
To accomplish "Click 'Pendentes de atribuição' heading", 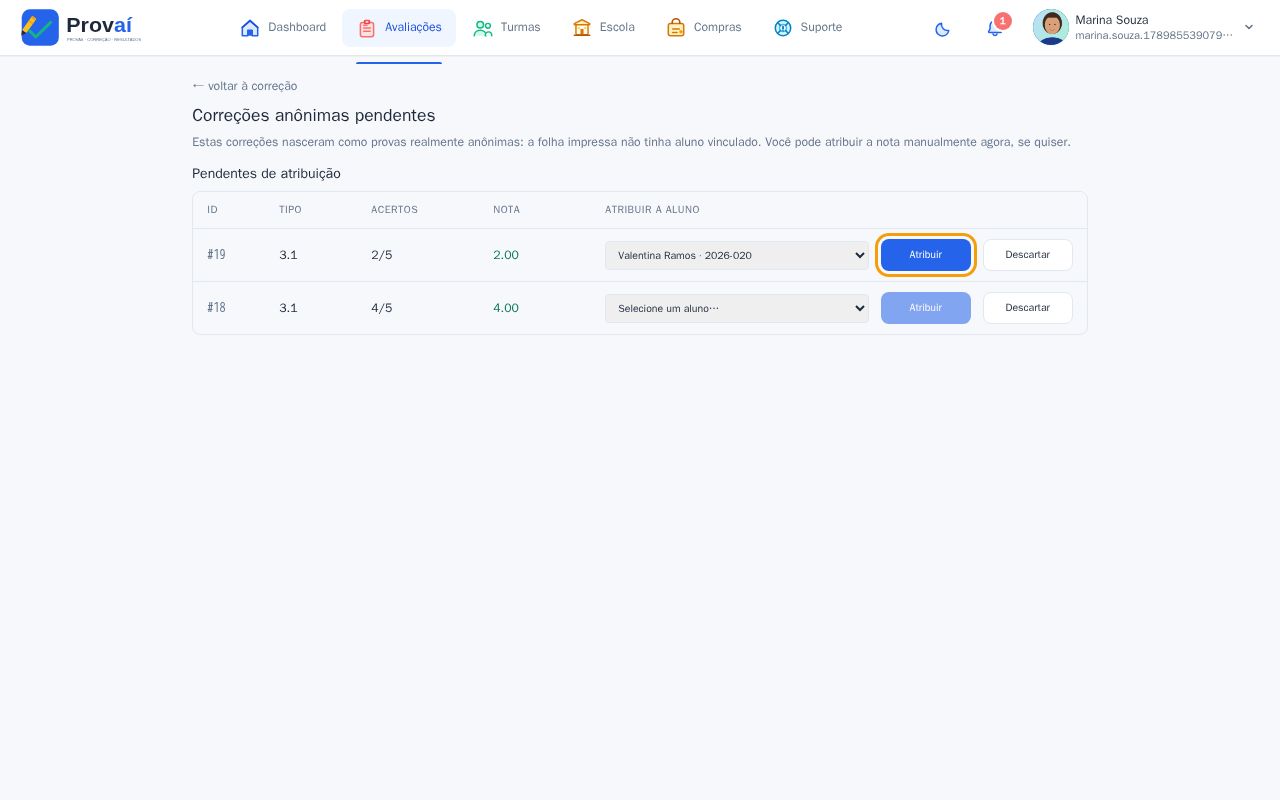I will point(266,174).
